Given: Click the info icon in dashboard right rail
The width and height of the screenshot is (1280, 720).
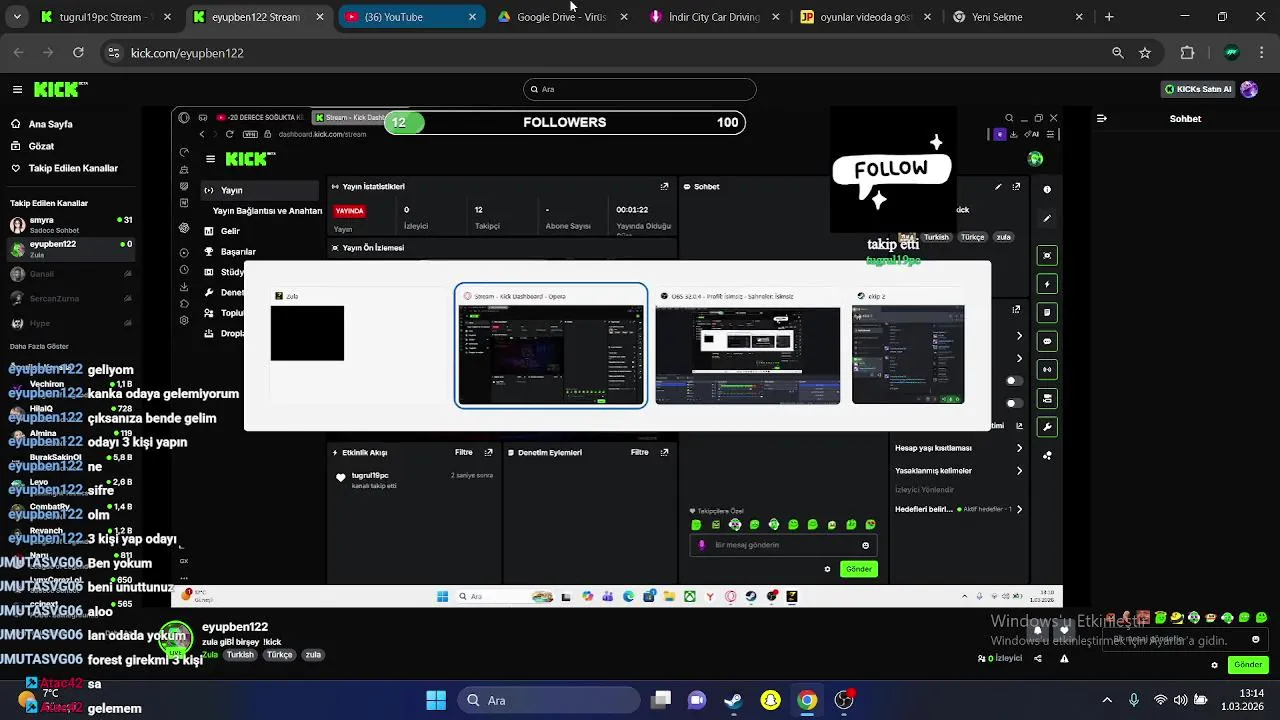Looking at the screenshot, I should [1047, 189].
